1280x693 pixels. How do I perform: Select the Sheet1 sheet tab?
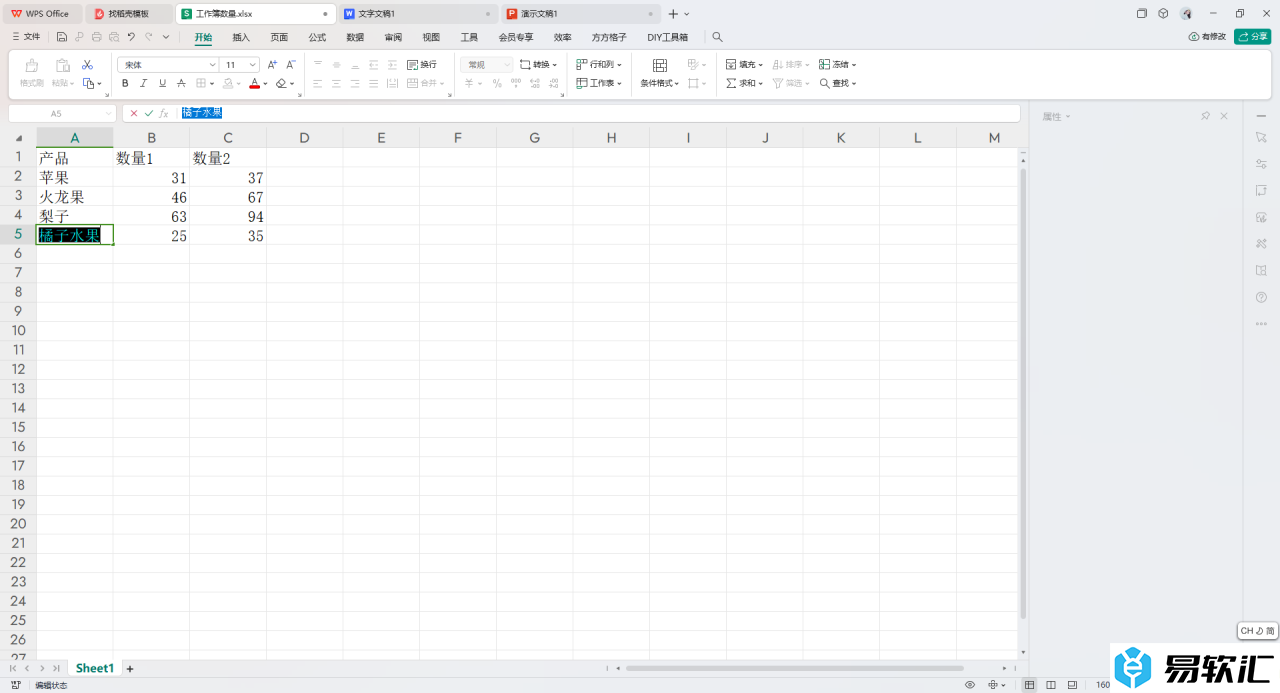[x=95, y=668]
